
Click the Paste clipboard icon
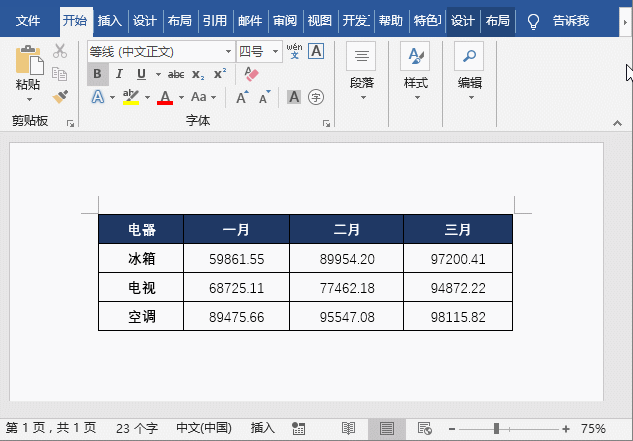tap(29, 61)
